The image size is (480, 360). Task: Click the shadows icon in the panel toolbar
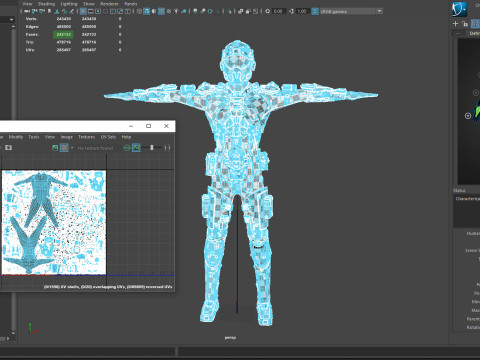point(183,11)
